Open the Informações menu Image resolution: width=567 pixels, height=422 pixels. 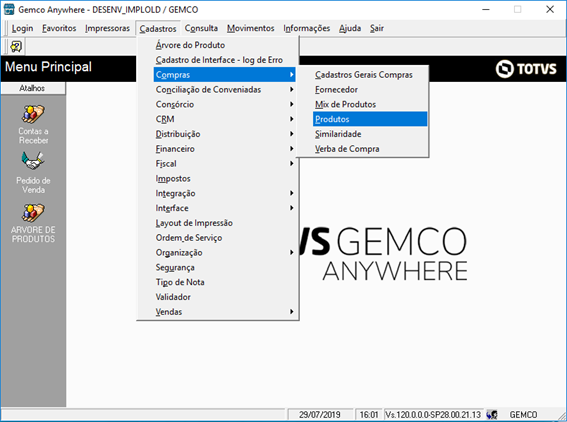point(306,28)
